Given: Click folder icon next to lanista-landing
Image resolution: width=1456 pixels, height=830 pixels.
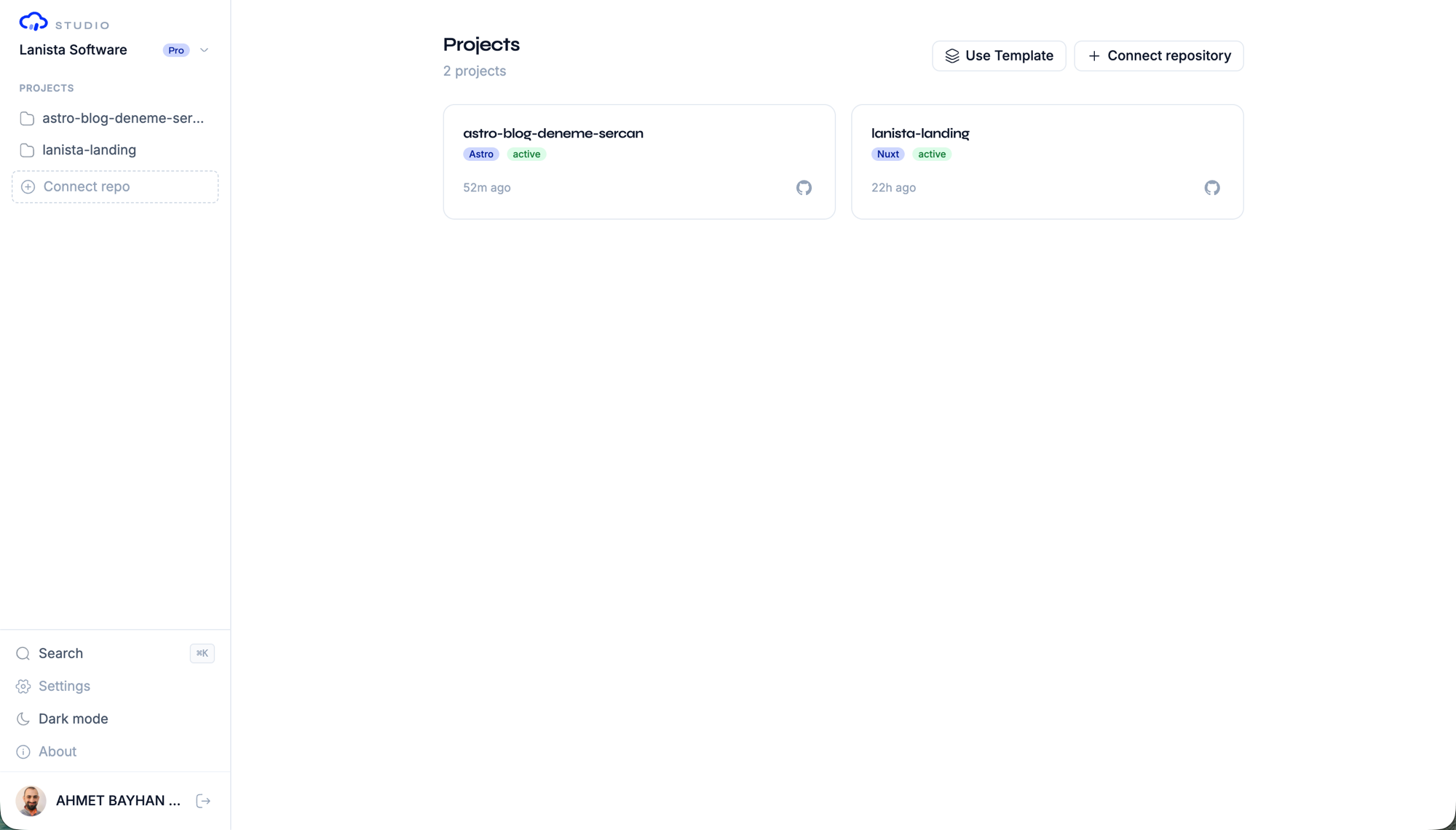Looking at the screenshot, I should point(27,151).
